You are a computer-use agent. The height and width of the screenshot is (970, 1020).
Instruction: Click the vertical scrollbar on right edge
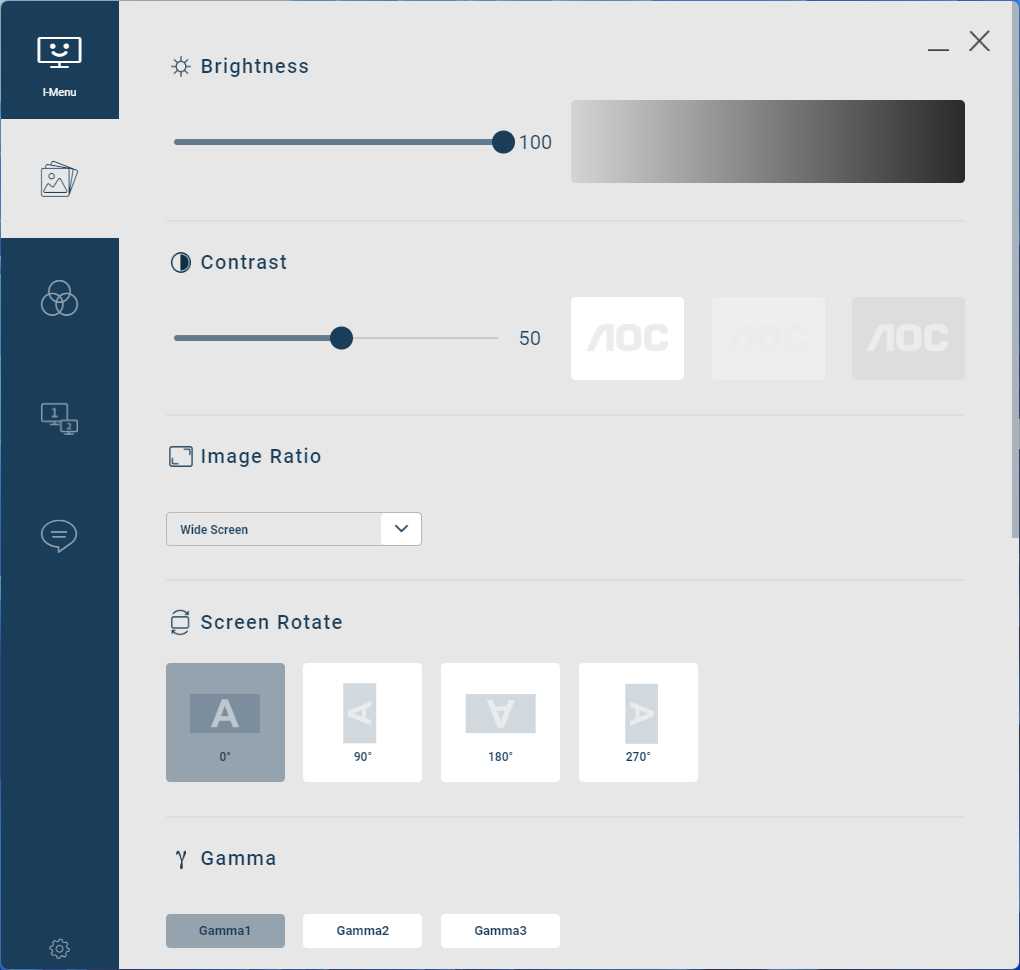1015,269
